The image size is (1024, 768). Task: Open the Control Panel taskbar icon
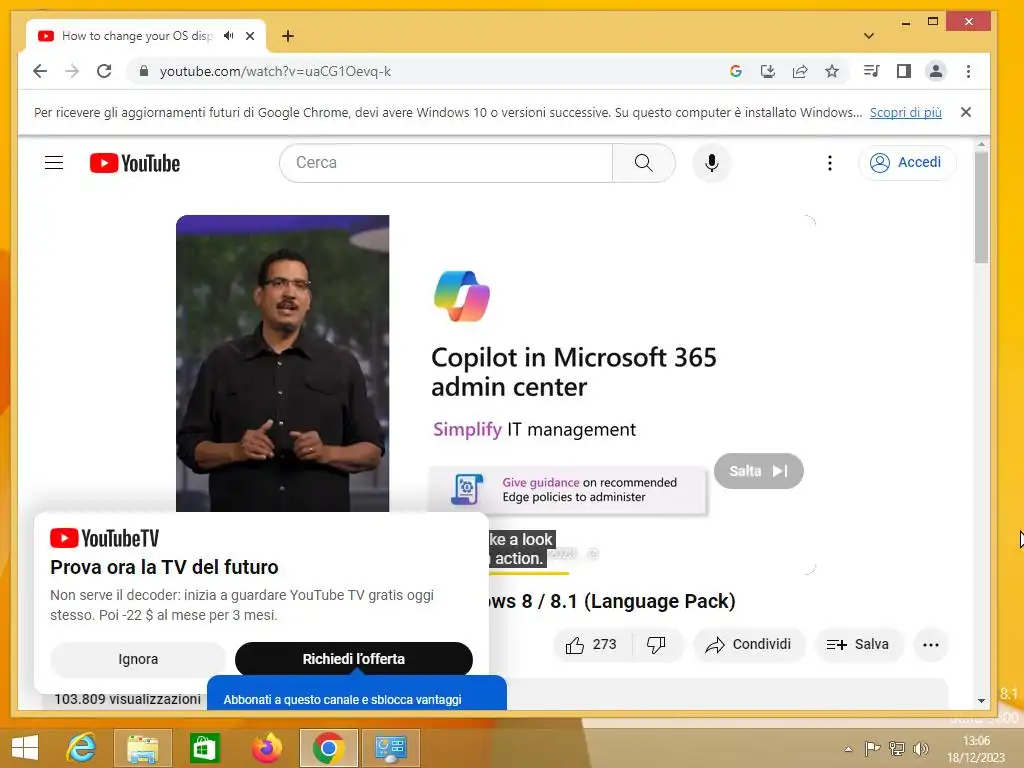click(391, 747)
